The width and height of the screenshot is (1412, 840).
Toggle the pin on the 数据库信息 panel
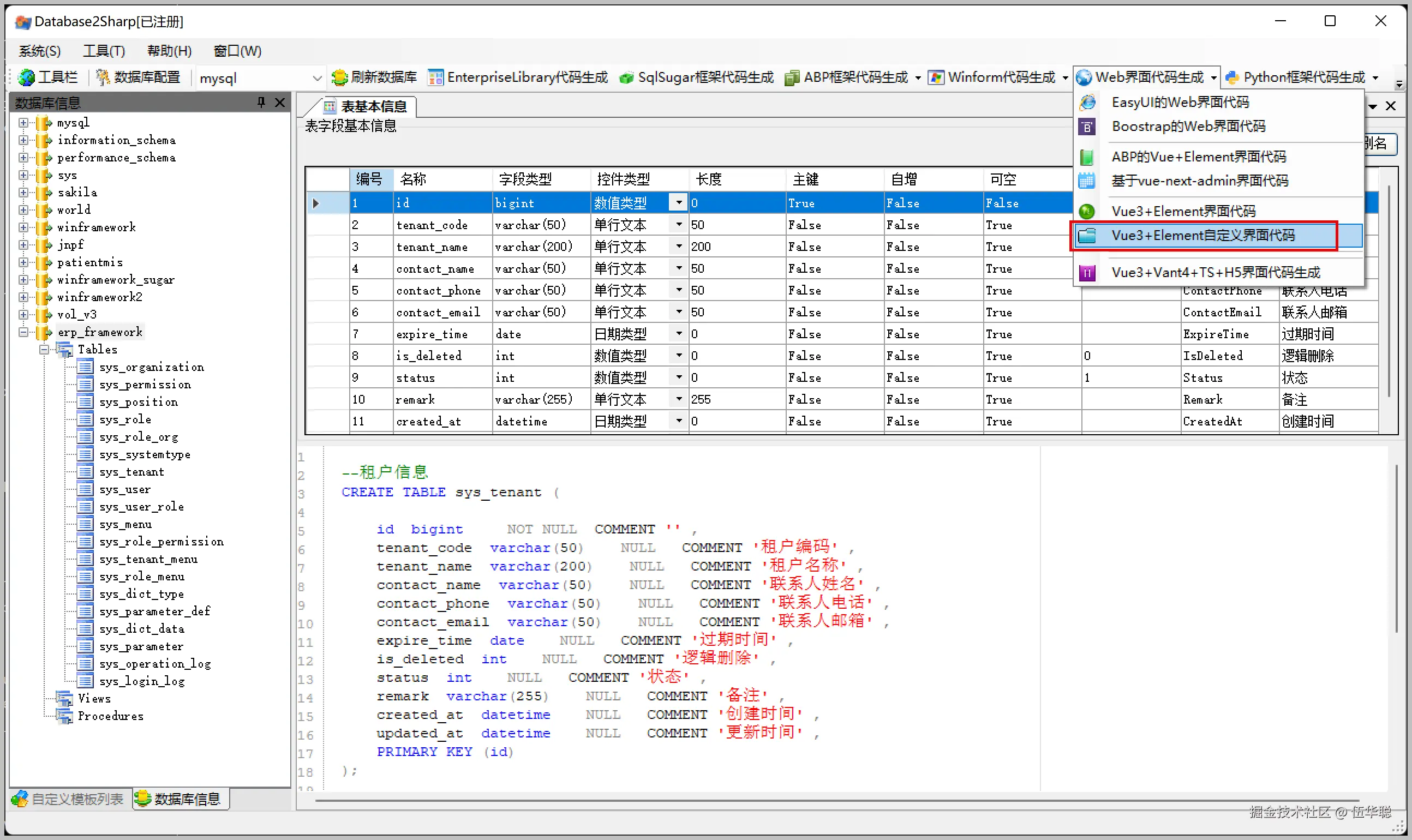(x=261, y=103)
